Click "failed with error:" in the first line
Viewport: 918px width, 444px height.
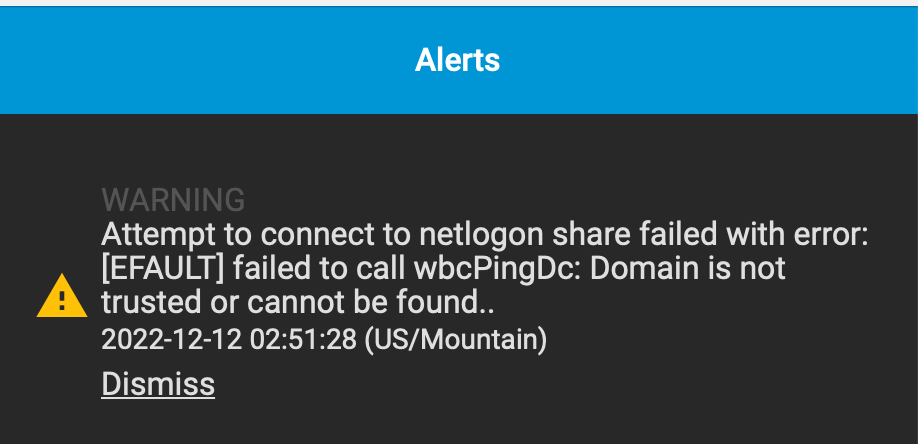coord(753,235)
